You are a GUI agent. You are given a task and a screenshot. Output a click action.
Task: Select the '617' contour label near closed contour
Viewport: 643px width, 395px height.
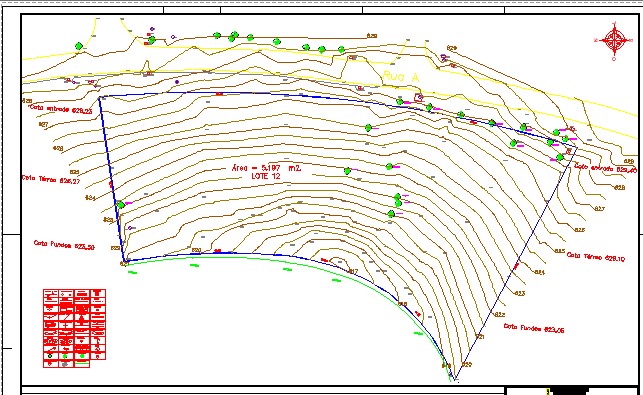(353, 271)
